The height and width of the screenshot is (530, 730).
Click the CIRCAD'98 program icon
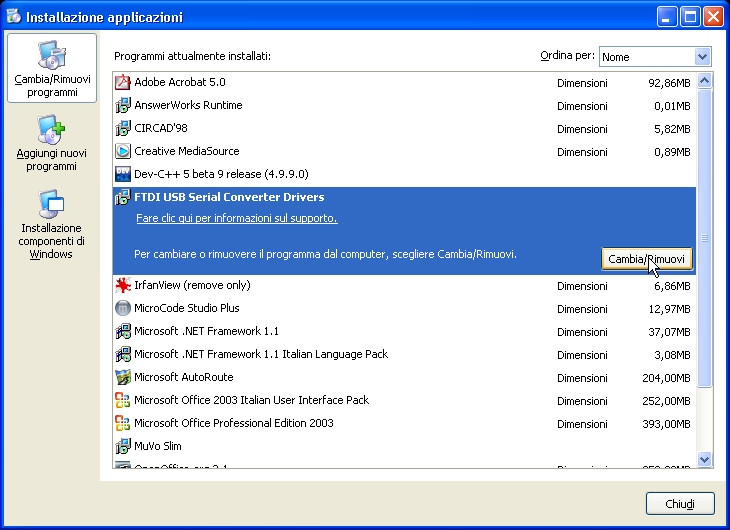[123, 128]
